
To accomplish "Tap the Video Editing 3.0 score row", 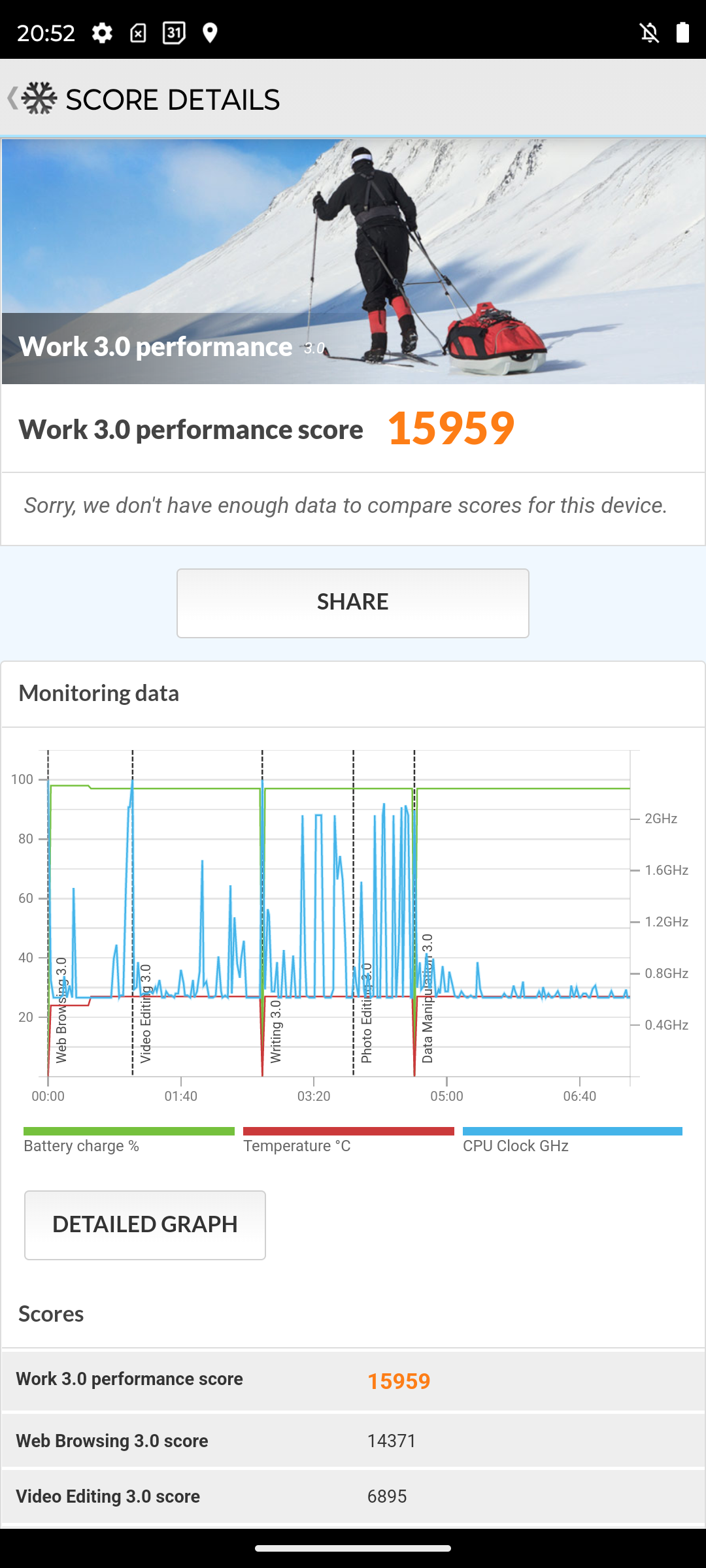I will coord(353,1496).
